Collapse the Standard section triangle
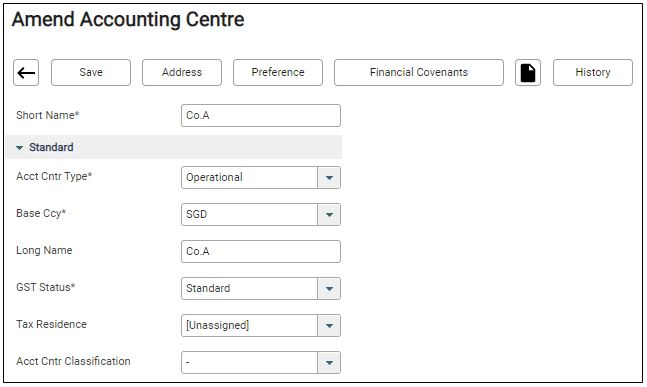 coord(19,148)
